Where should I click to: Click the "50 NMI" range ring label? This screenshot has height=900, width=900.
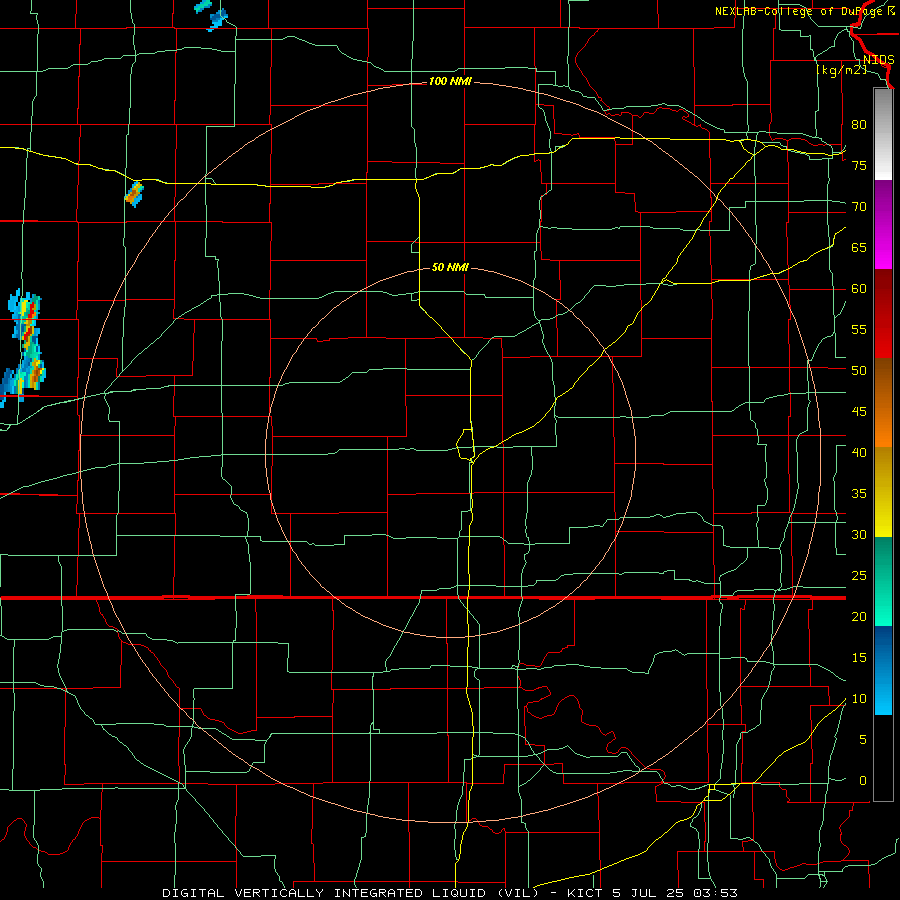pos(450,267)
